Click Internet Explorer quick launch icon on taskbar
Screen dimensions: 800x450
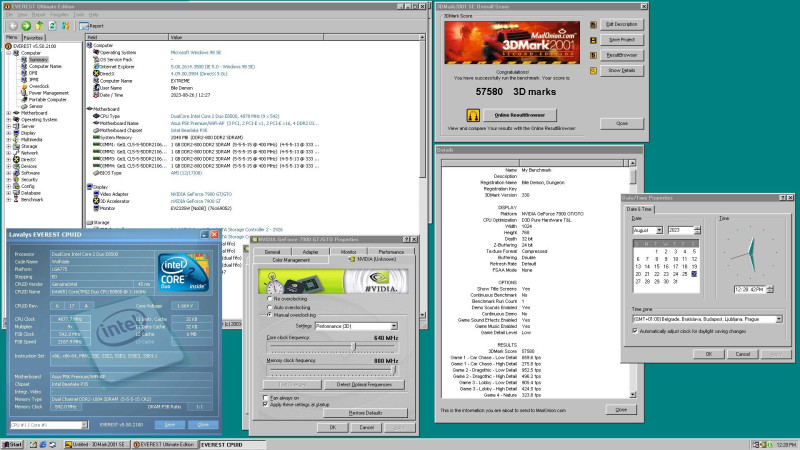click(x=43, y=445)
